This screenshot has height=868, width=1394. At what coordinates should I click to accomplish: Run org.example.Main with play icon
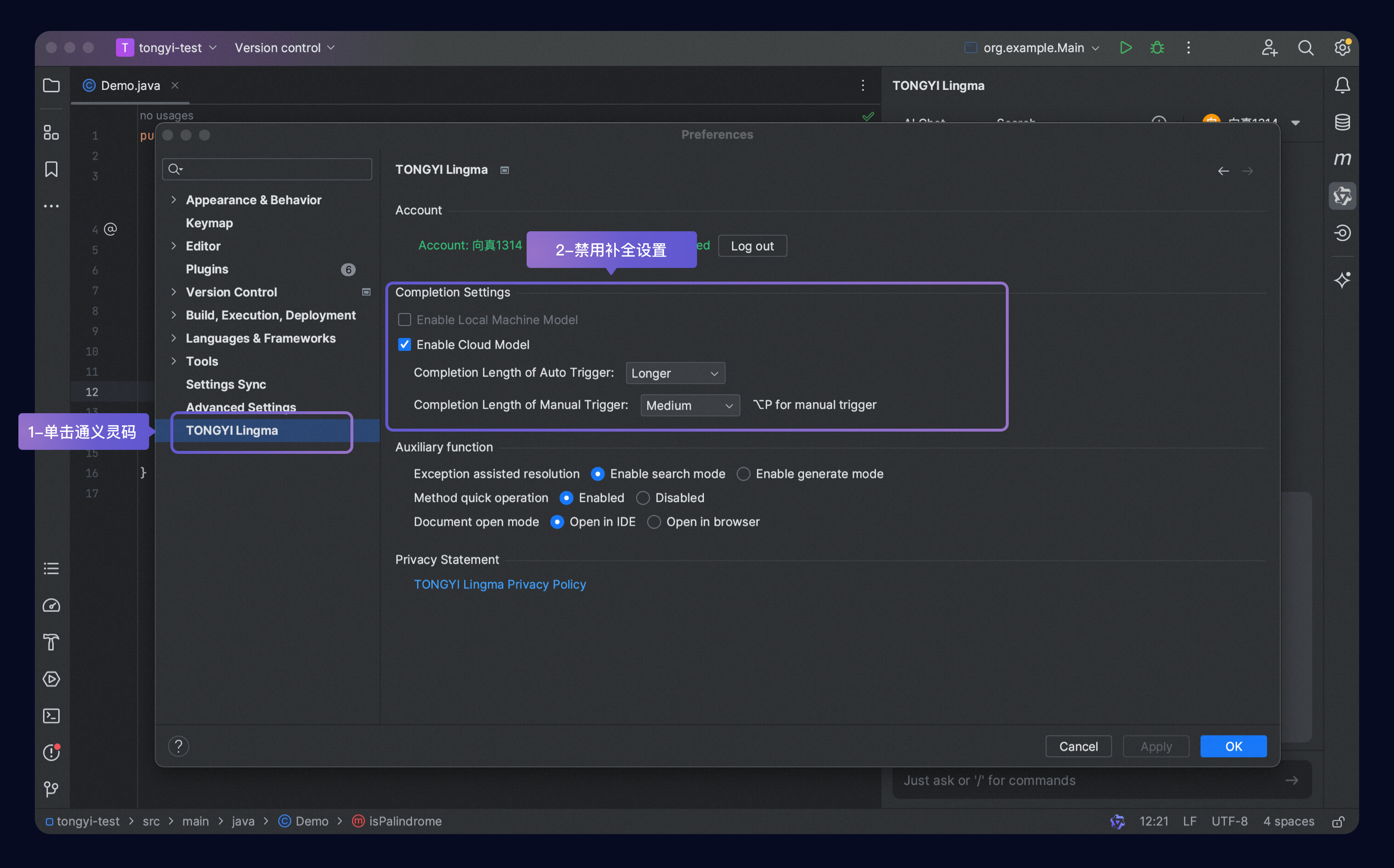coord(1125,47)
